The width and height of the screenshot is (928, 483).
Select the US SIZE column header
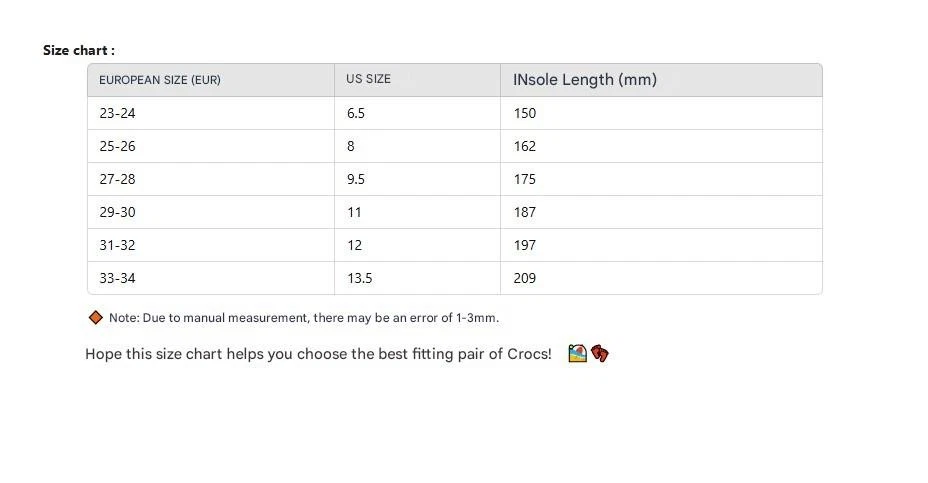pos(368,79)
